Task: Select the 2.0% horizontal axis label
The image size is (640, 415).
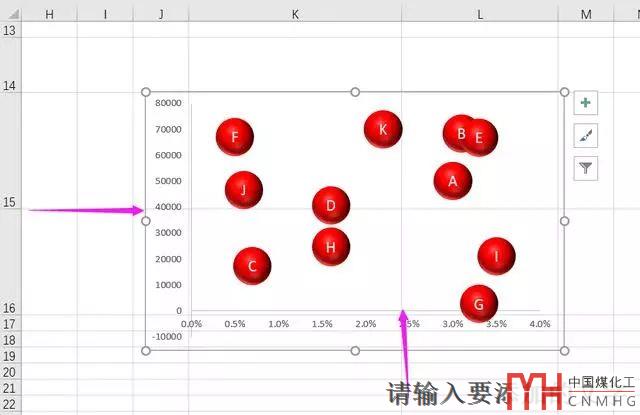Action: click(x=366, y=324)
